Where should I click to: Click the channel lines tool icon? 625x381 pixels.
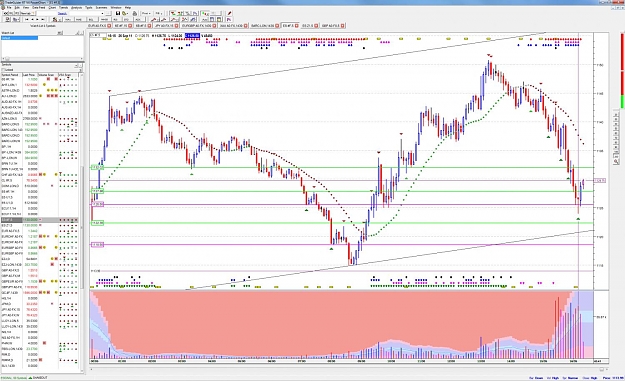(193, 19)
